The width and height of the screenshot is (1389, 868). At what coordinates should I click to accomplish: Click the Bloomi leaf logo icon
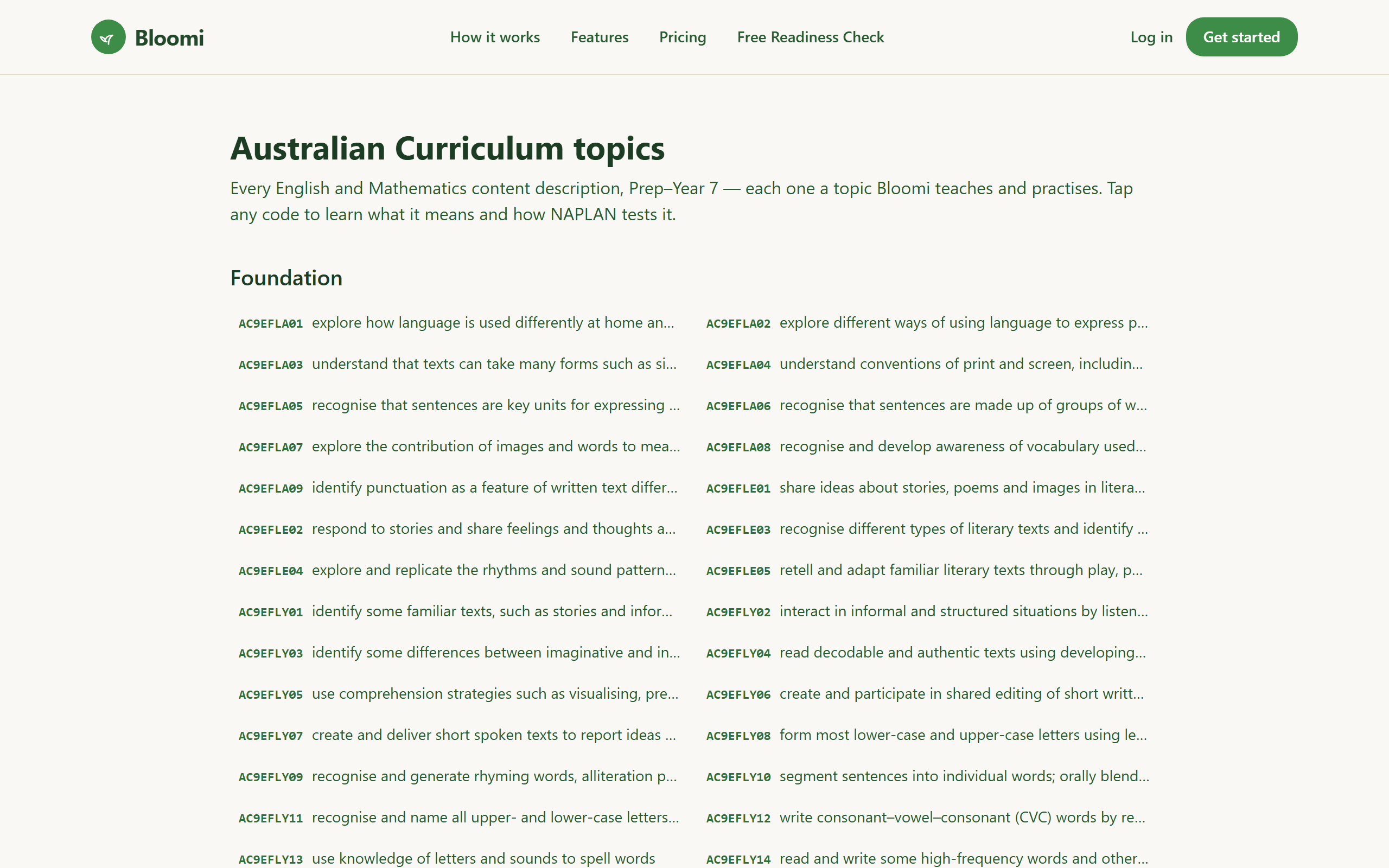pyautogui.click(x=108, y=37)
